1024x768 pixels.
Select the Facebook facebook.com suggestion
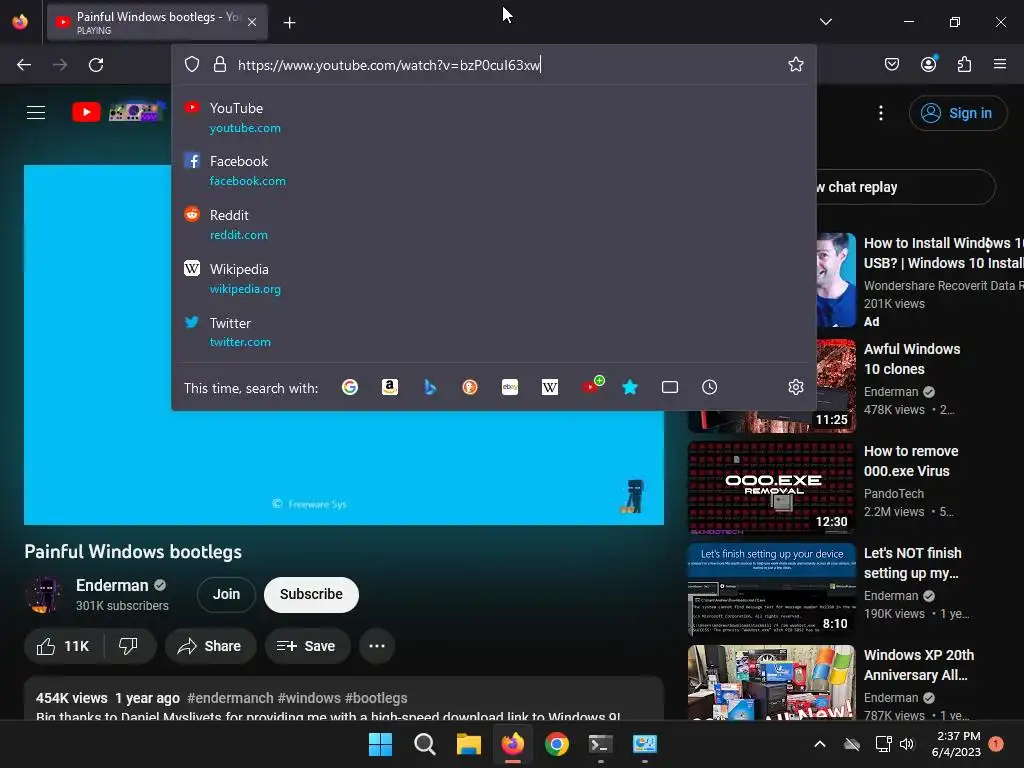pyautogui.click(x=494, y=170)
